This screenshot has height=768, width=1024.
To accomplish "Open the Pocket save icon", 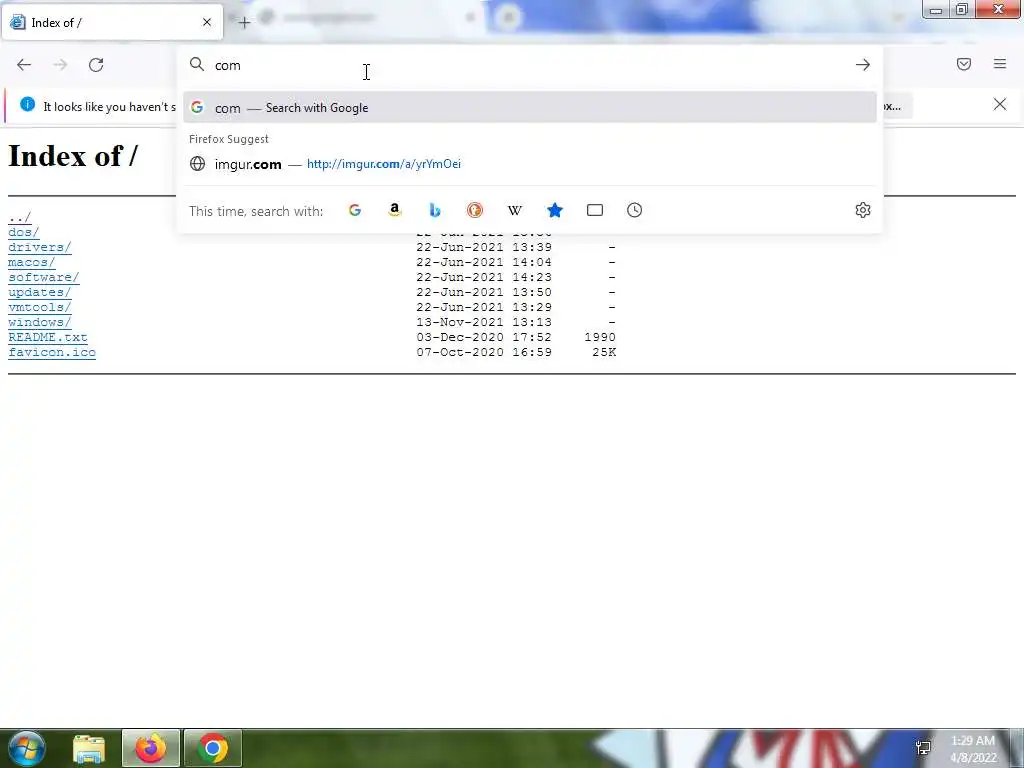I will [964, 64].
